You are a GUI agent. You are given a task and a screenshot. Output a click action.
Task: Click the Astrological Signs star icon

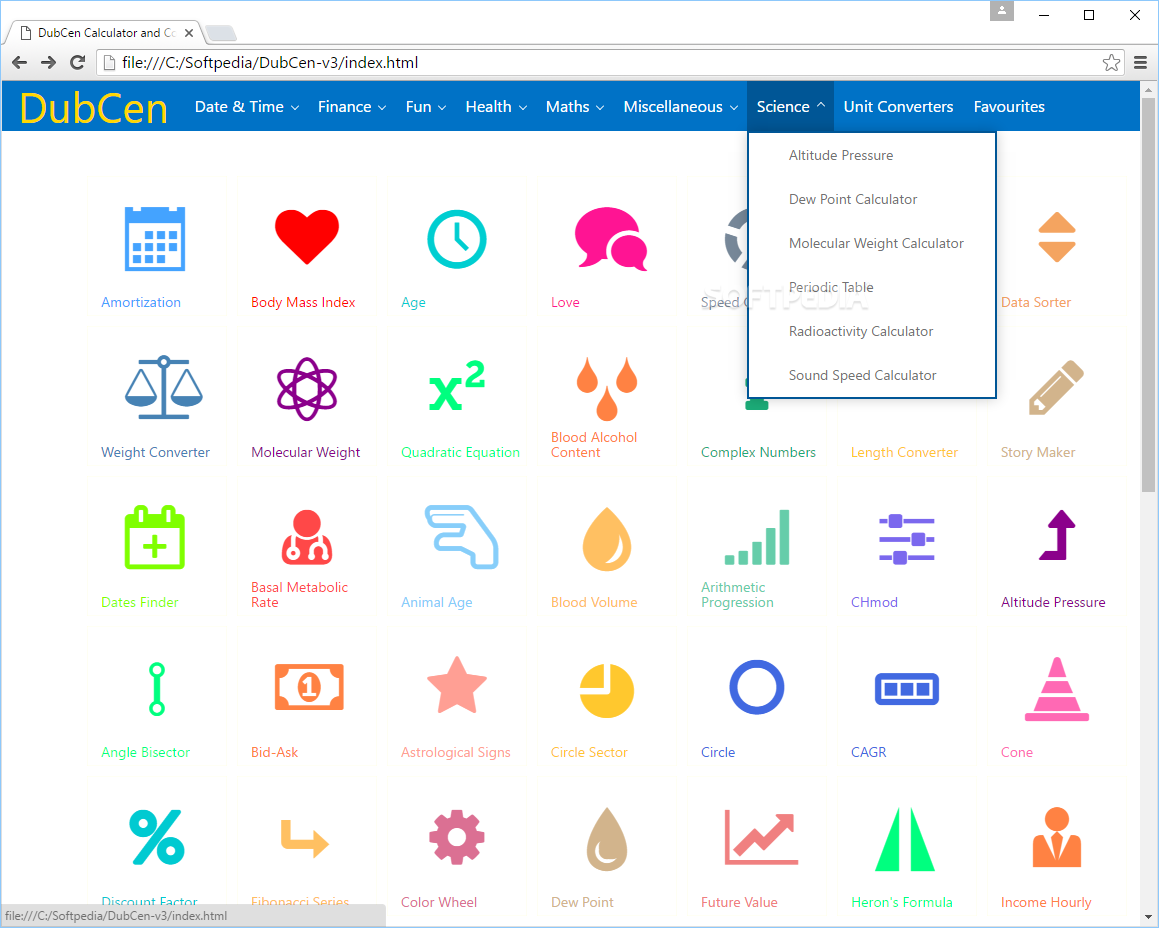457,685
